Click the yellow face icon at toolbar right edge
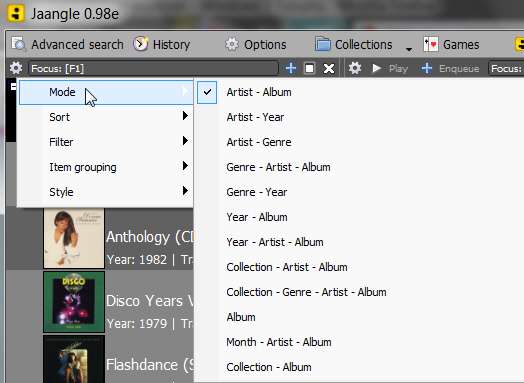524x383 pixels. point(519,44)
